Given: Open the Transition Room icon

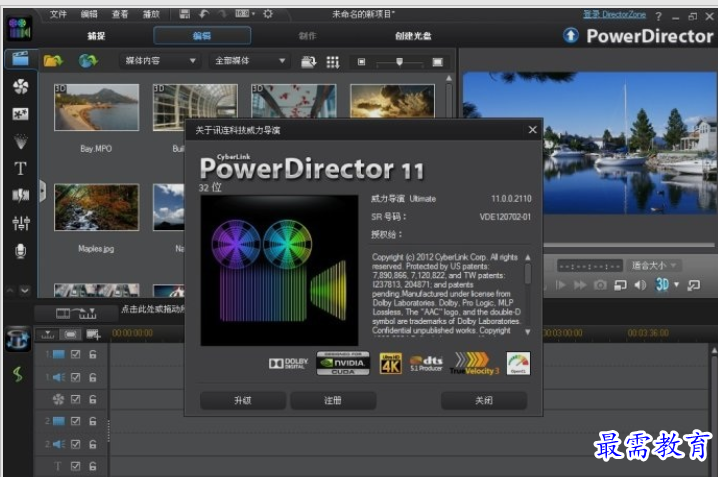Looking at the screenshot, I should (x=21, y=196).
